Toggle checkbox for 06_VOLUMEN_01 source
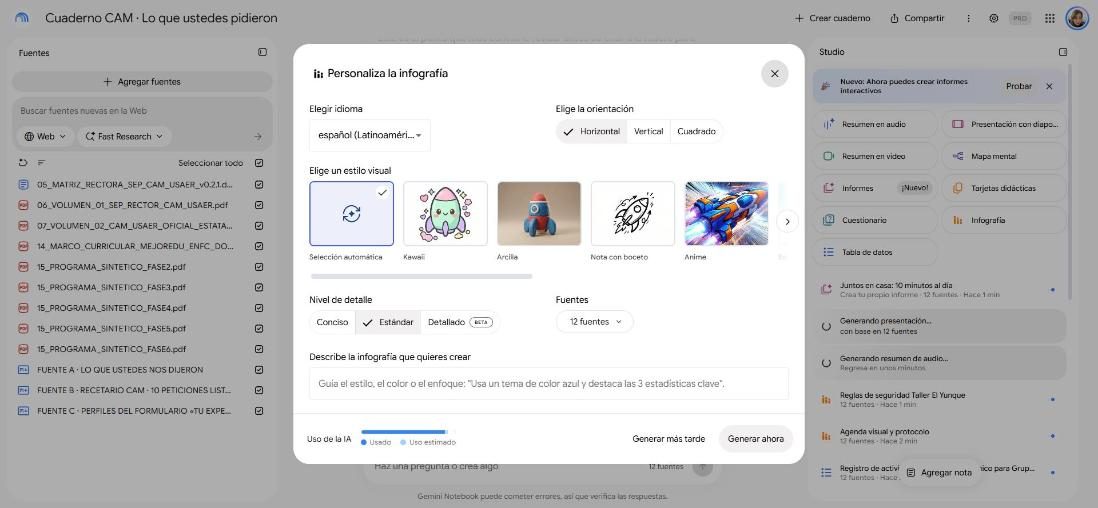 click(259, 205)
